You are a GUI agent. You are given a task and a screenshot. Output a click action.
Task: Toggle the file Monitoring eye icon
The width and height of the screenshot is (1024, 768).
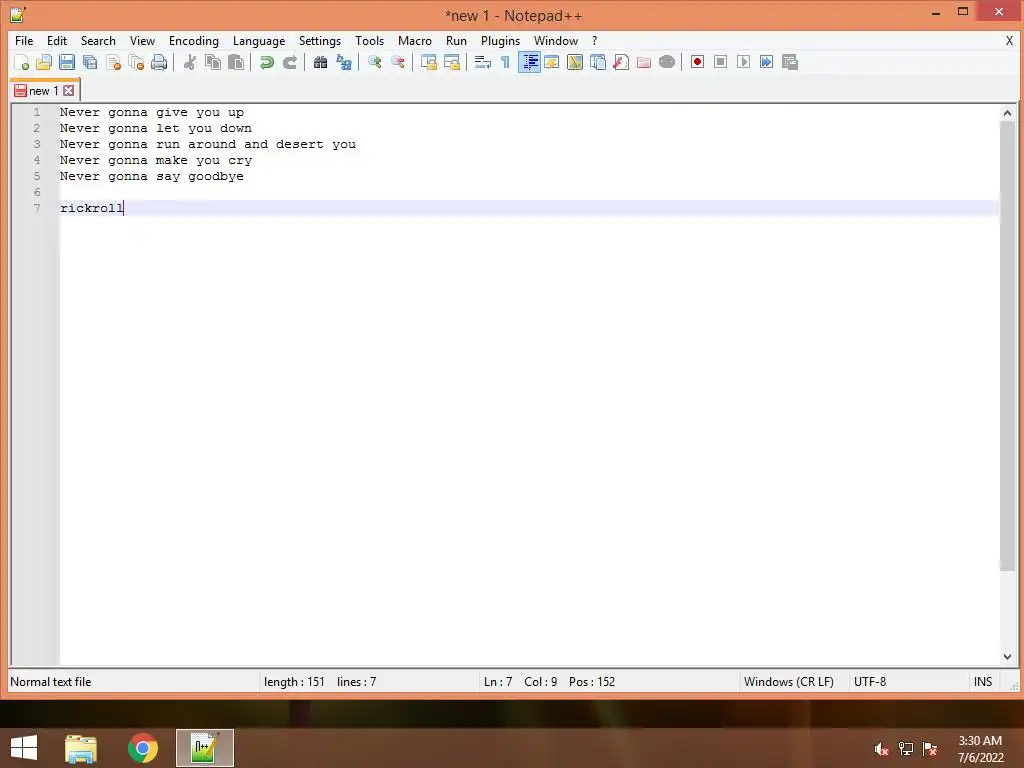click(667, 62)
